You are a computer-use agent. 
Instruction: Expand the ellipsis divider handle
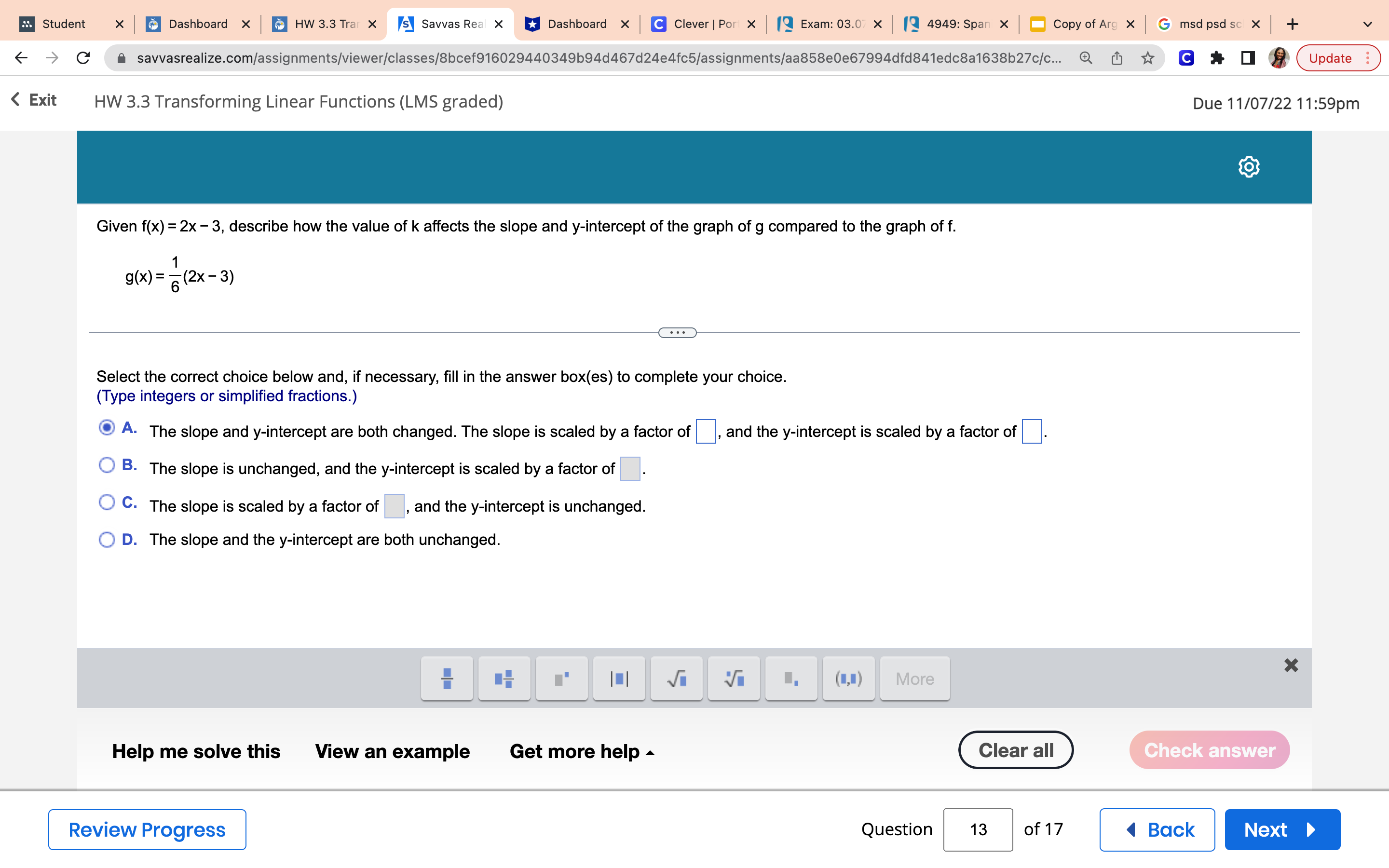[677, 333]
